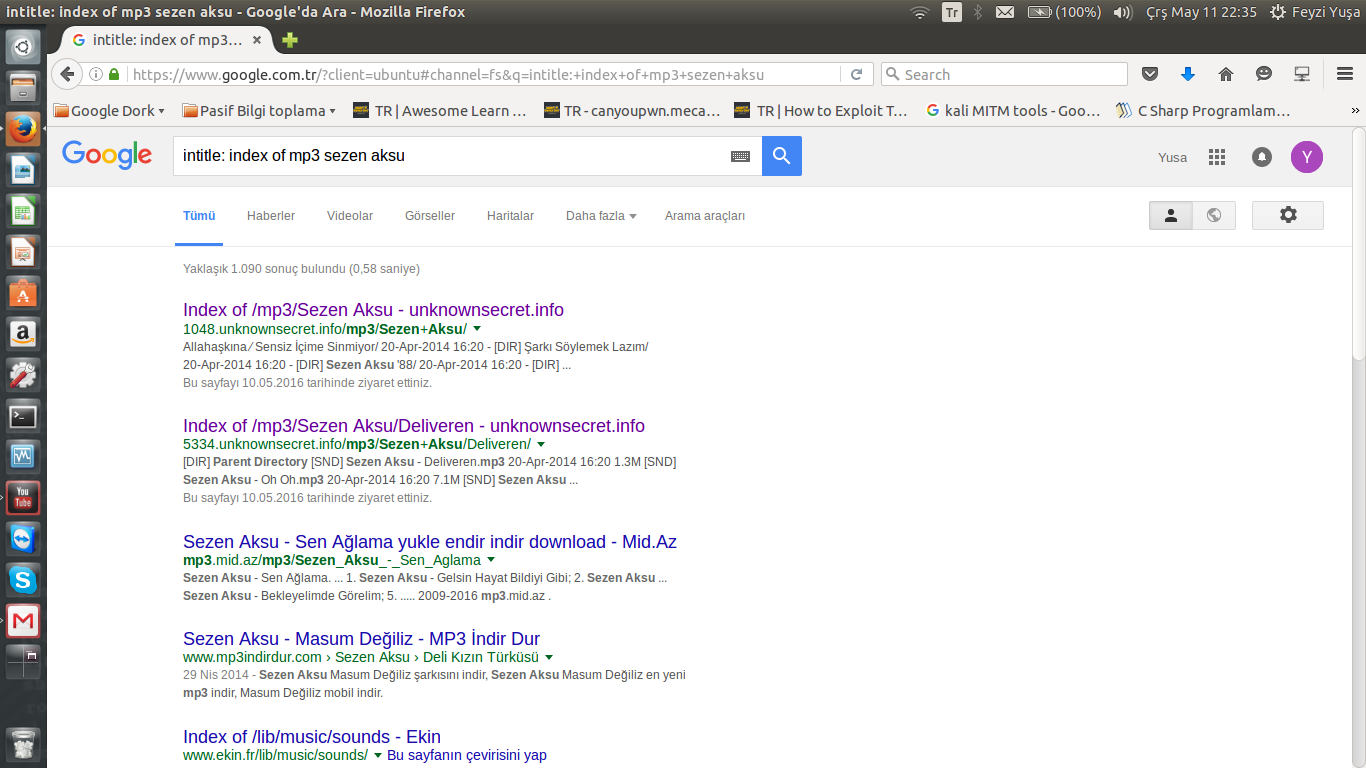The width and height of the screenshot is (1366, 768).
Task: Open Sezen Aksu Masum Değiliz result
Action: [361, 639]
